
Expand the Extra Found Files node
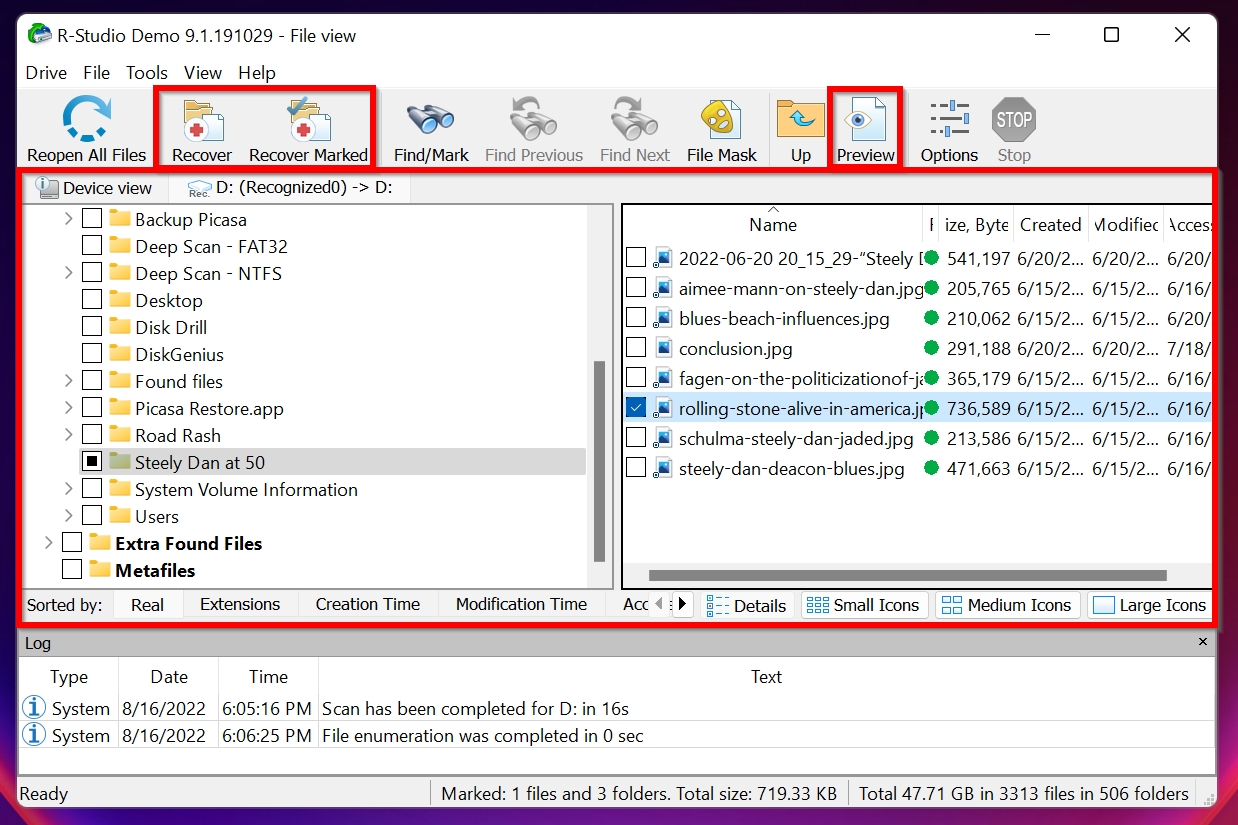[x=48, y=543]
